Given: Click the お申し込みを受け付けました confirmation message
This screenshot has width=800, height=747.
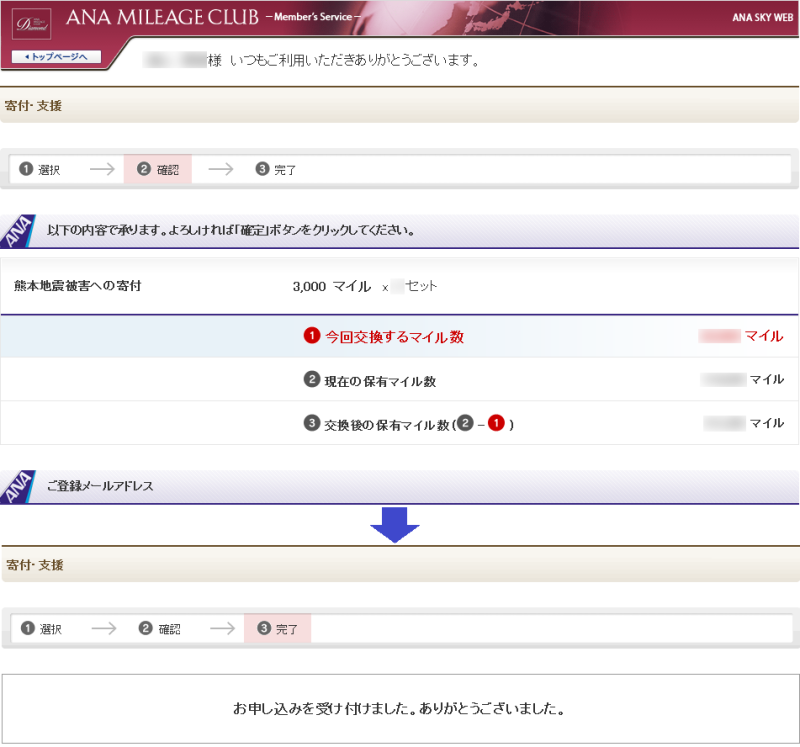Looking at the screenshot, I should pos(399,708).
